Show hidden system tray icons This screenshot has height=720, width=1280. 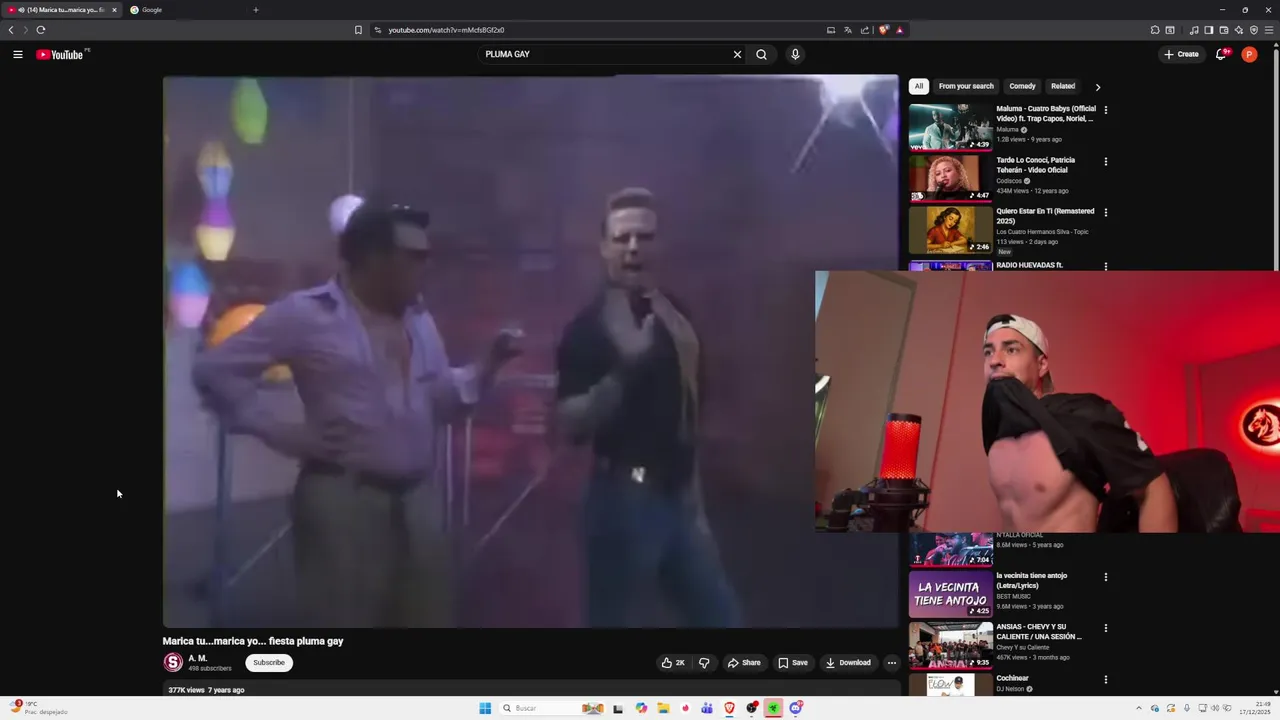click(1138, 708)
